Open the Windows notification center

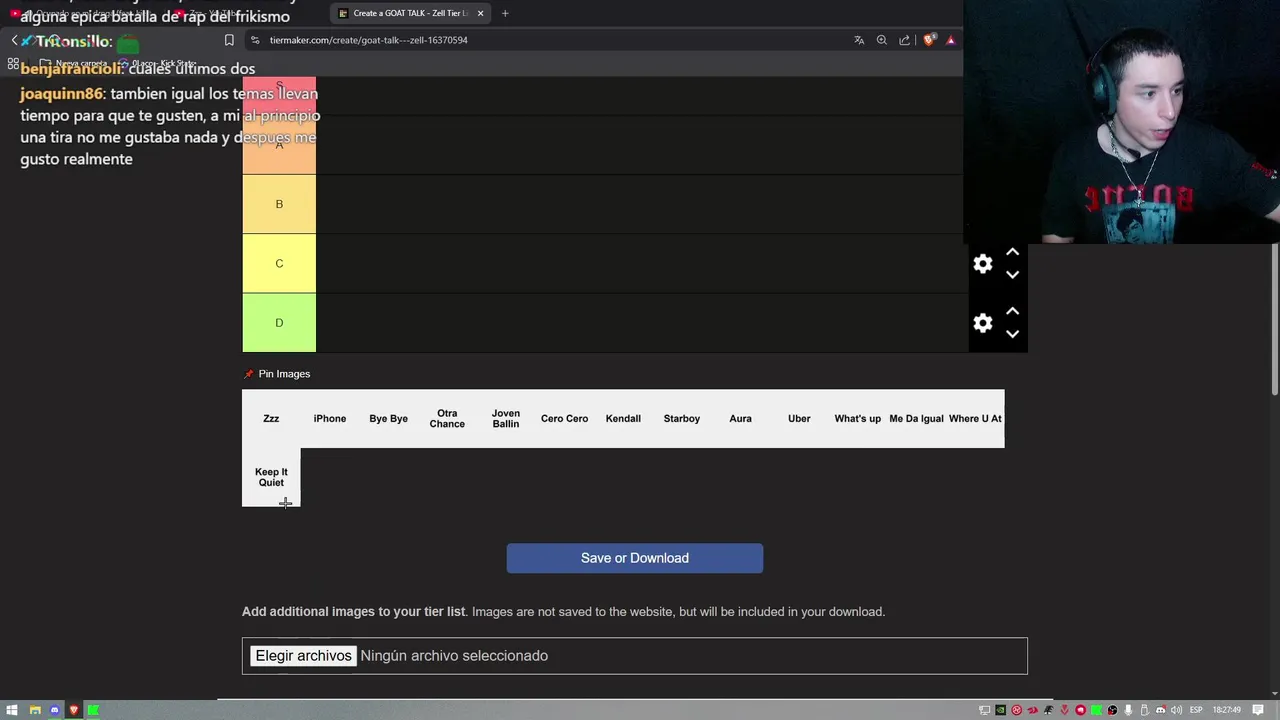click(x=1258, y=710)
